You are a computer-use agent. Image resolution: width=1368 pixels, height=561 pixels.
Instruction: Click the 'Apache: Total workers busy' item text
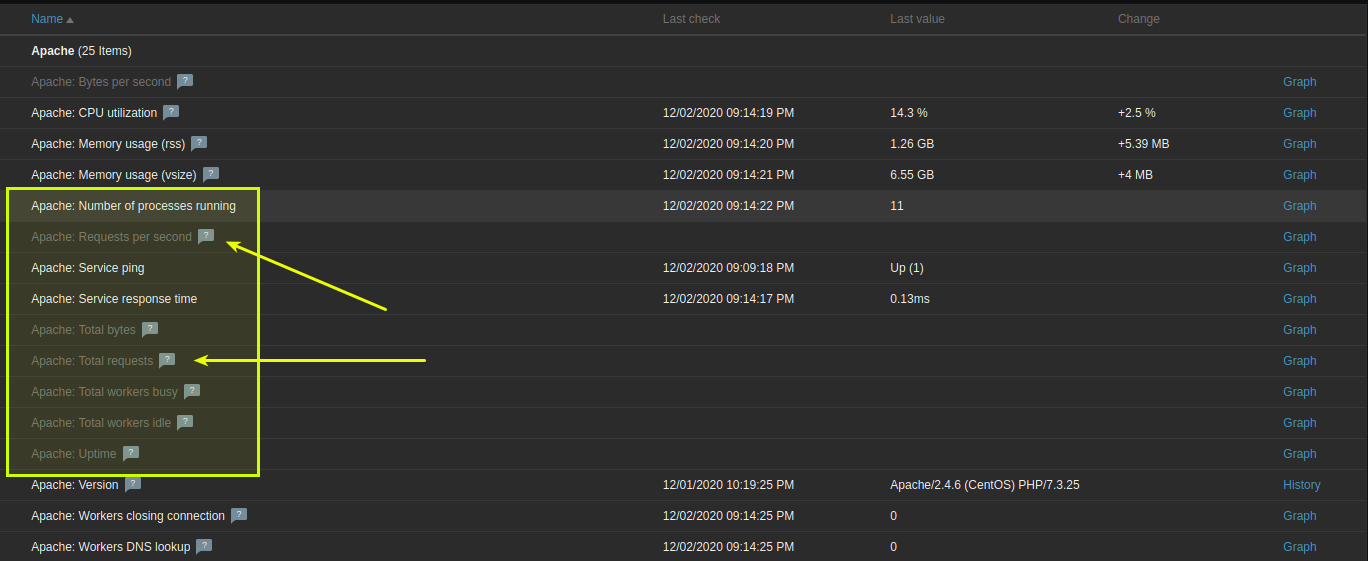[104, 392]
